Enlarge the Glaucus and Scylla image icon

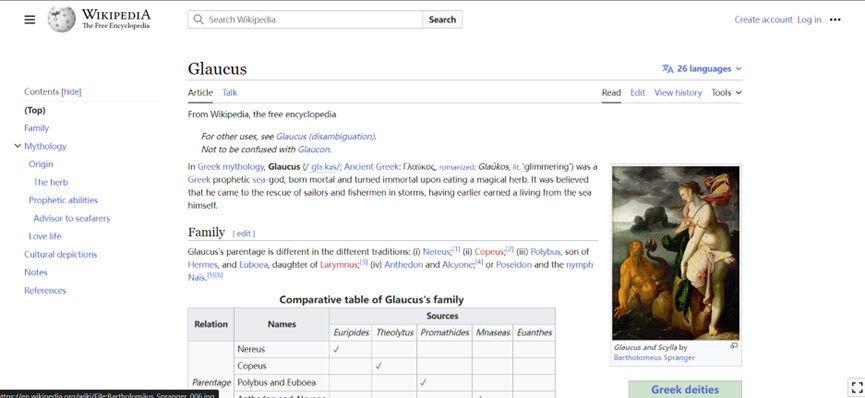[x=734, y=346]
